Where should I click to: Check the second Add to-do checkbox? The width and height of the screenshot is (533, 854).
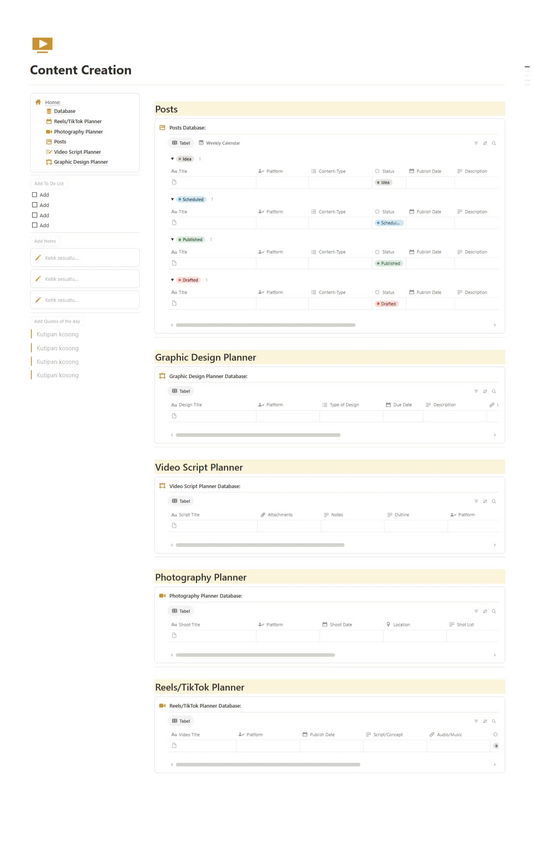click(x=35, y=205)
